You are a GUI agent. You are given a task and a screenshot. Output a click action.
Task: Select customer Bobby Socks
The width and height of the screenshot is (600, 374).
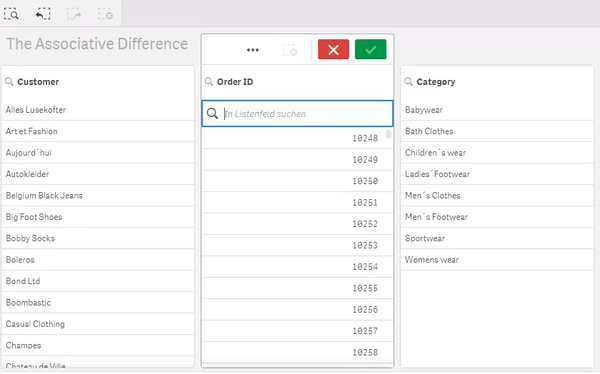point(98,238)
